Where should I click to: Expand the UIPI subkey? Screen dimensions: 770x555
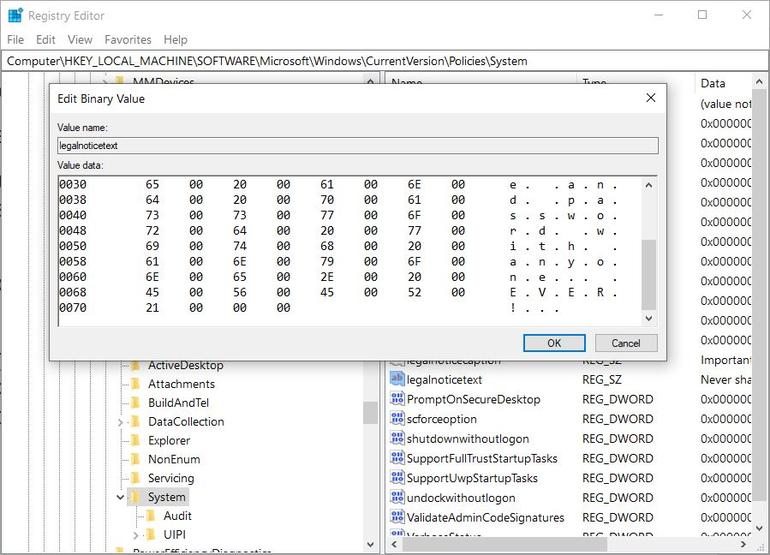click(x=136, y=535)
